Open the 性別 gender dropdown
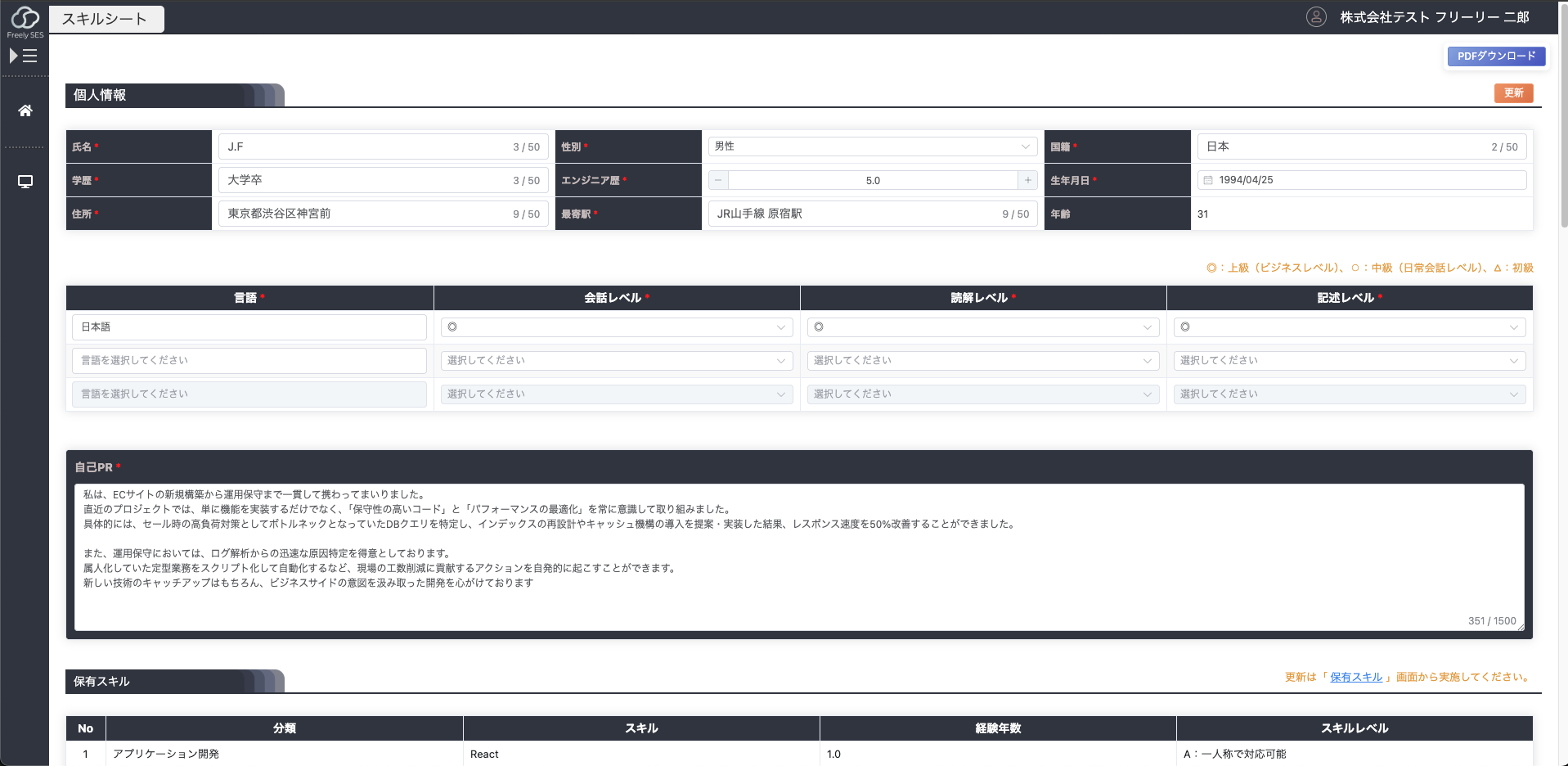1568x766 pixels. coord(872,146)
